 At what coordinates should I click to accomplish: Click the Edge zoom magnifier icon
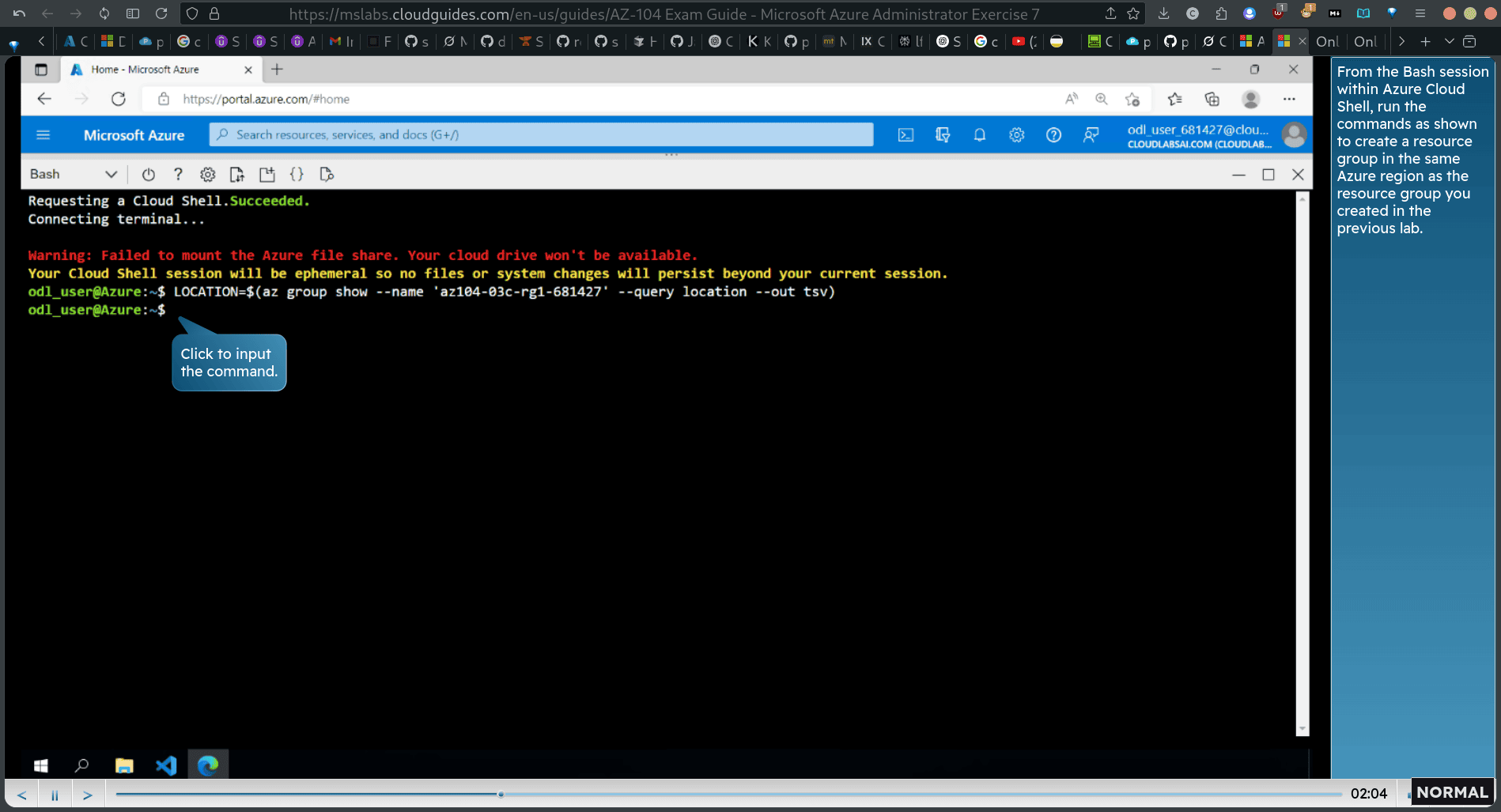click(1101, 99)
